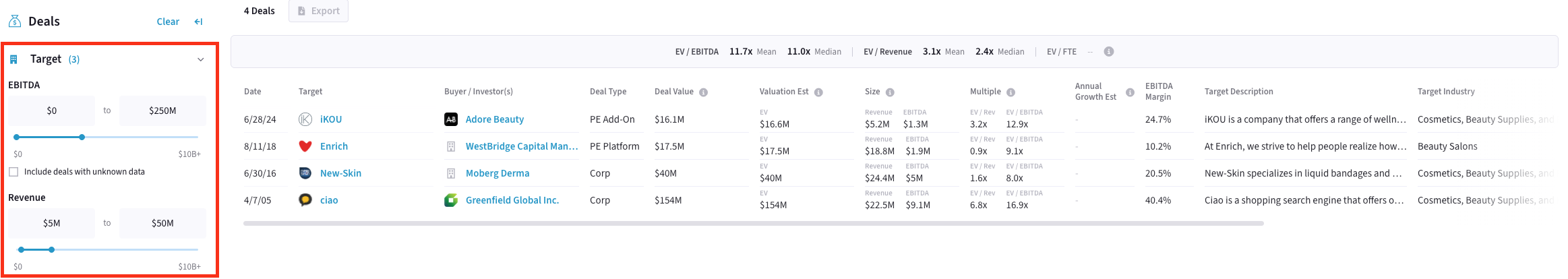Click the Valuation Est info icon

818,92
